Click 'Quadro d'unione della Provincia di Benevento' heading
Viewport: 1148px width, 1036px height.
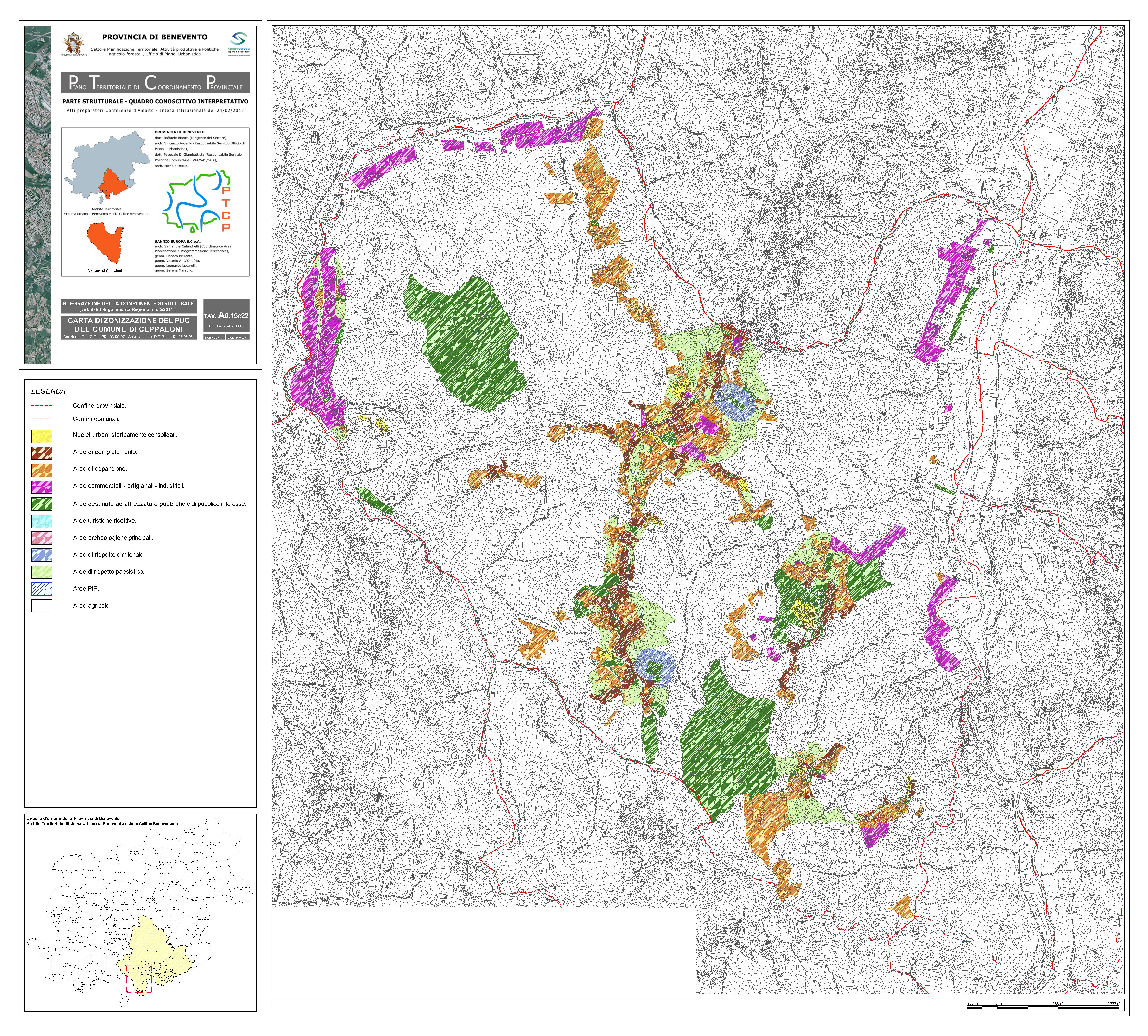(73, 819)
